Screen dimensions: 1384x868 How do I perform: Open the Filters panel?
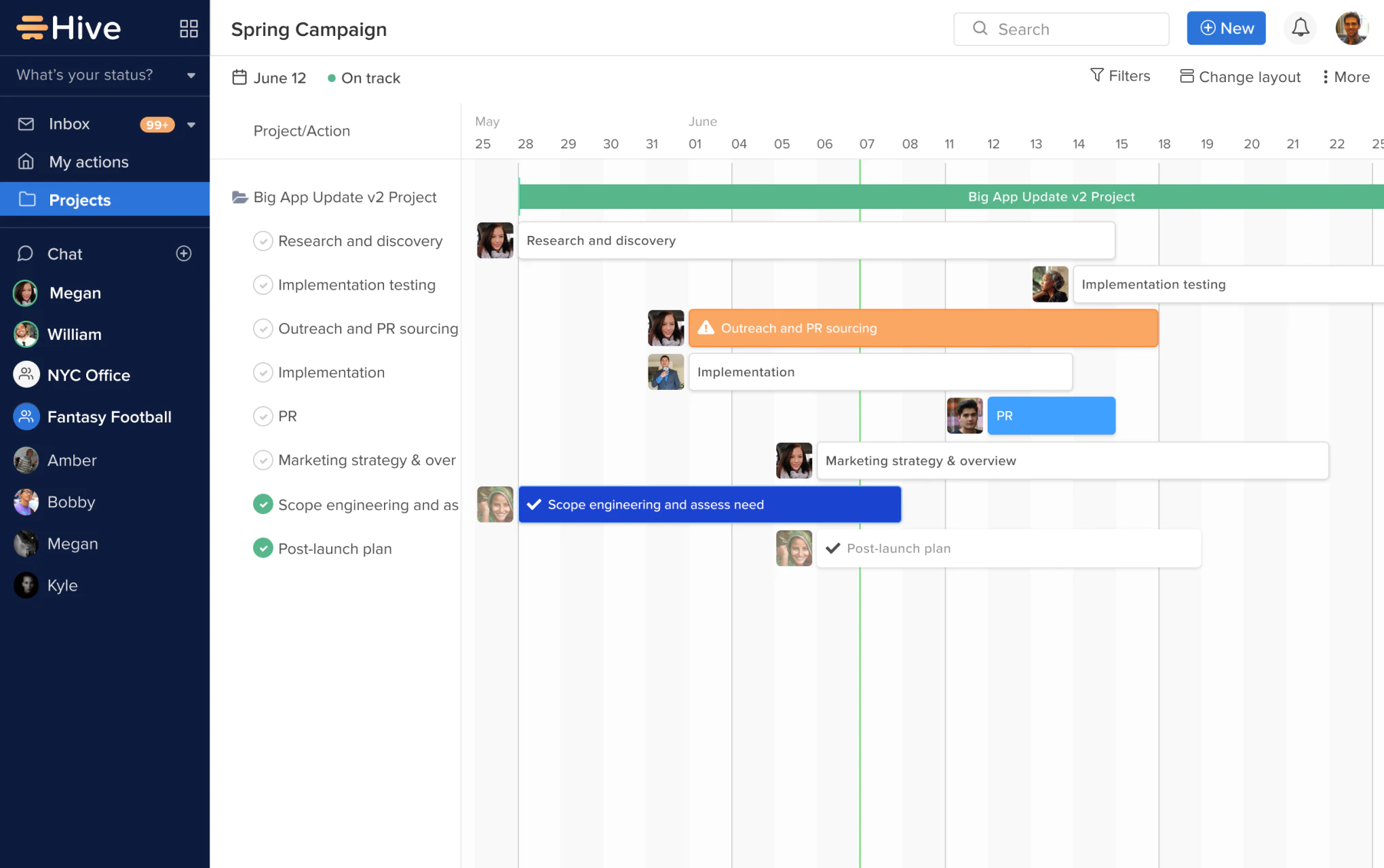pos(1119,75)
